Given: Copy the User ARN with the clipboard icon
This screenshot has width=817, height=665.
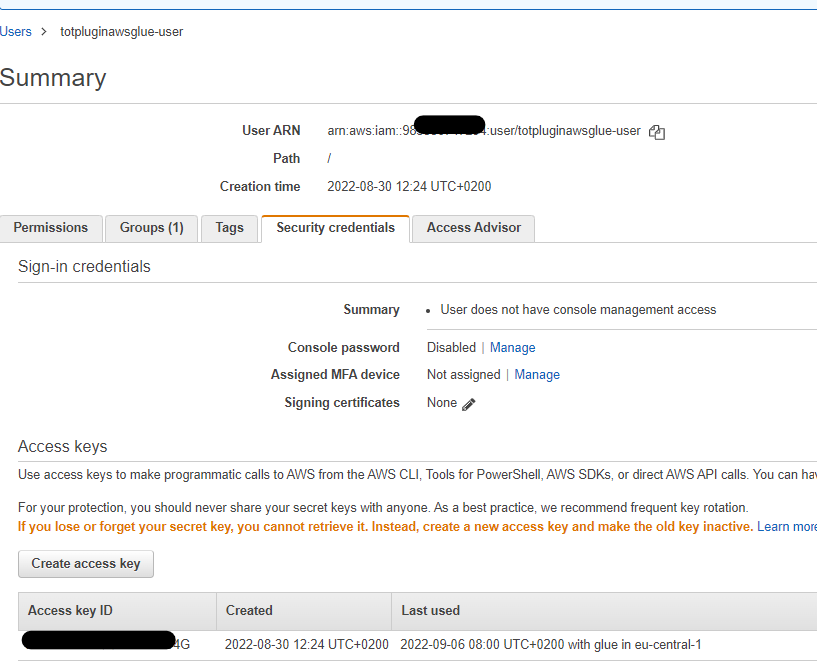Looking at the screenshot, I should [x=657, y=132].
